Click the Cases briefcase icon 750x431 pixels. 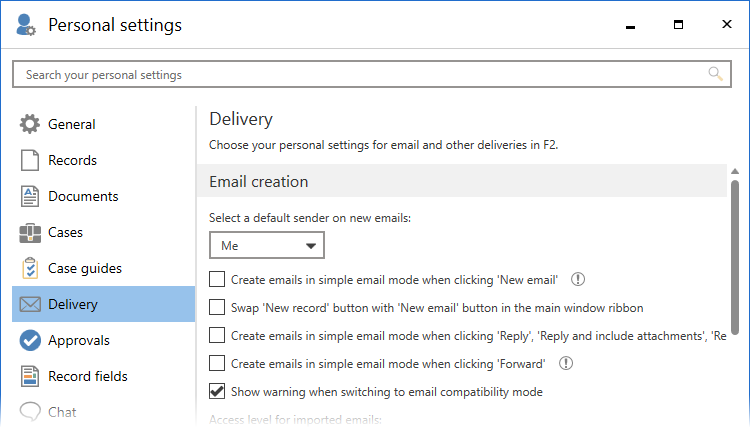[30, 233]
